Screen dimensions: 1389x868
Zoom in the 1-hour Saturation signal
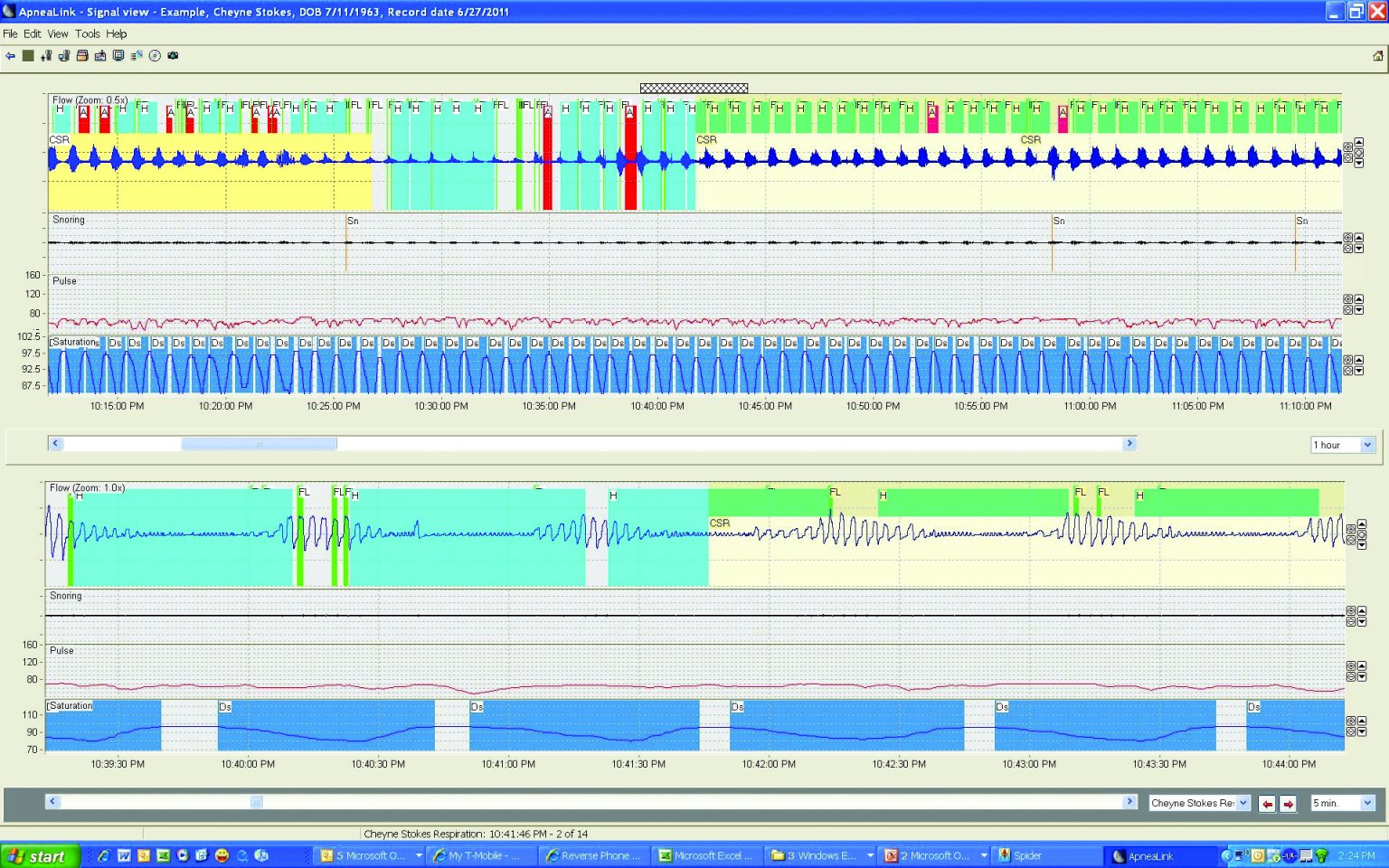pos(1348,360)
